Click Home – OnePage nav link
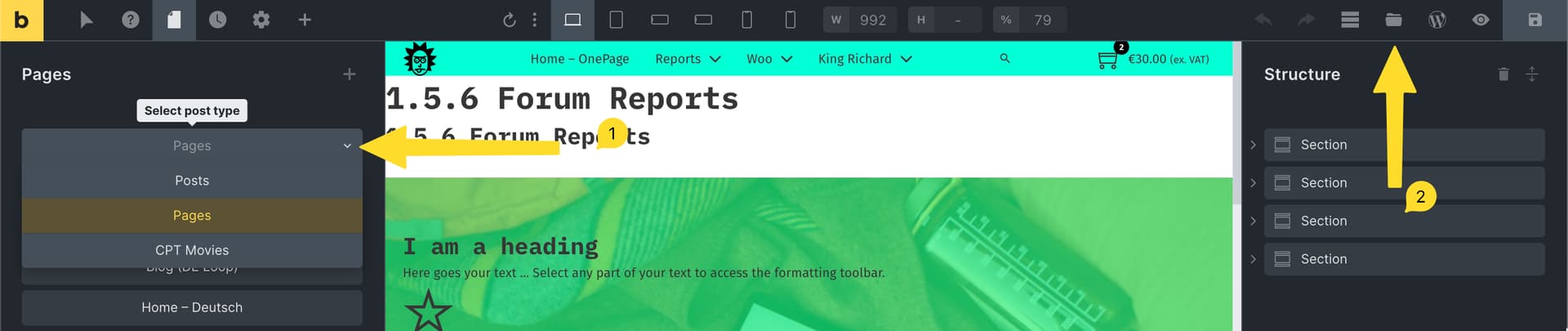The height and width of the screenshot is (331, 1568). coord(580,59)
